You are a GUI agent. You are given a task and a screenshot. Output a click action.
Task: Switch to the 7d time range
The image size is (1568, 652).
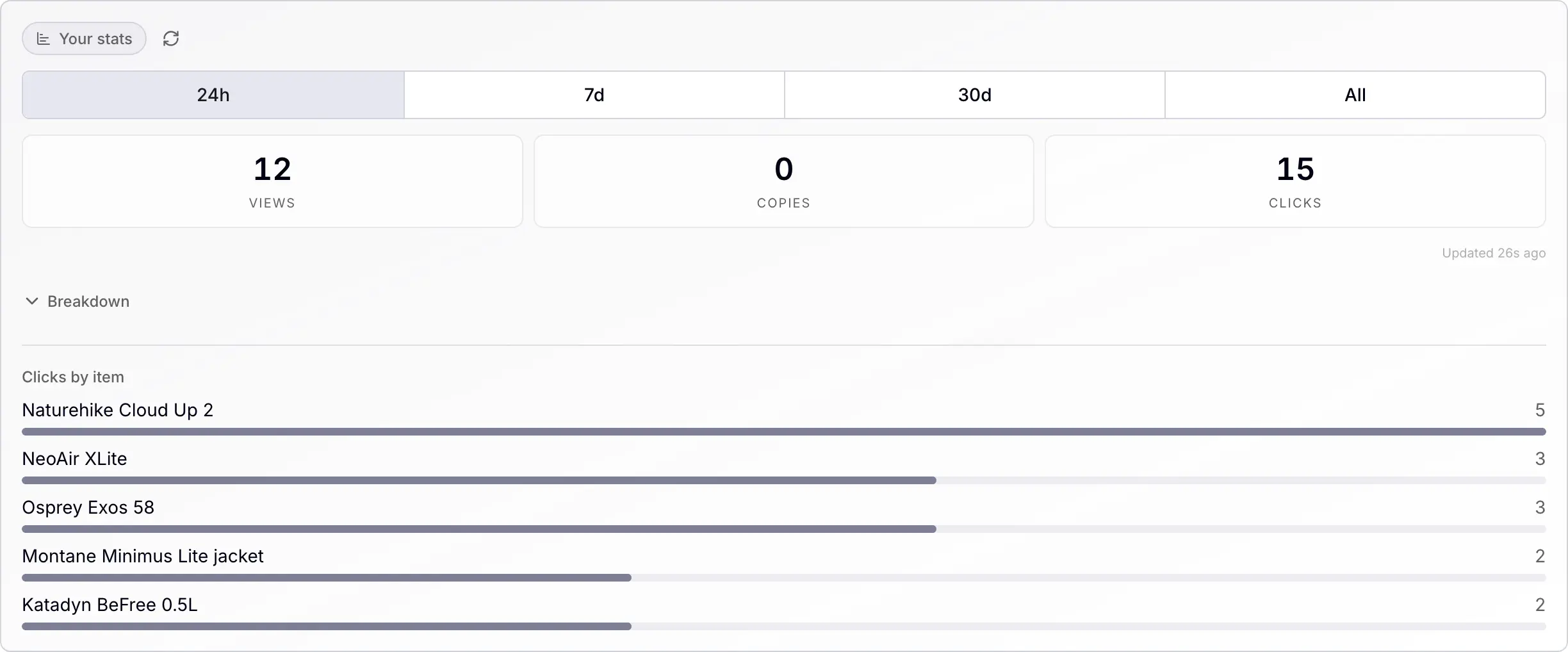click(x=593, y=95)
